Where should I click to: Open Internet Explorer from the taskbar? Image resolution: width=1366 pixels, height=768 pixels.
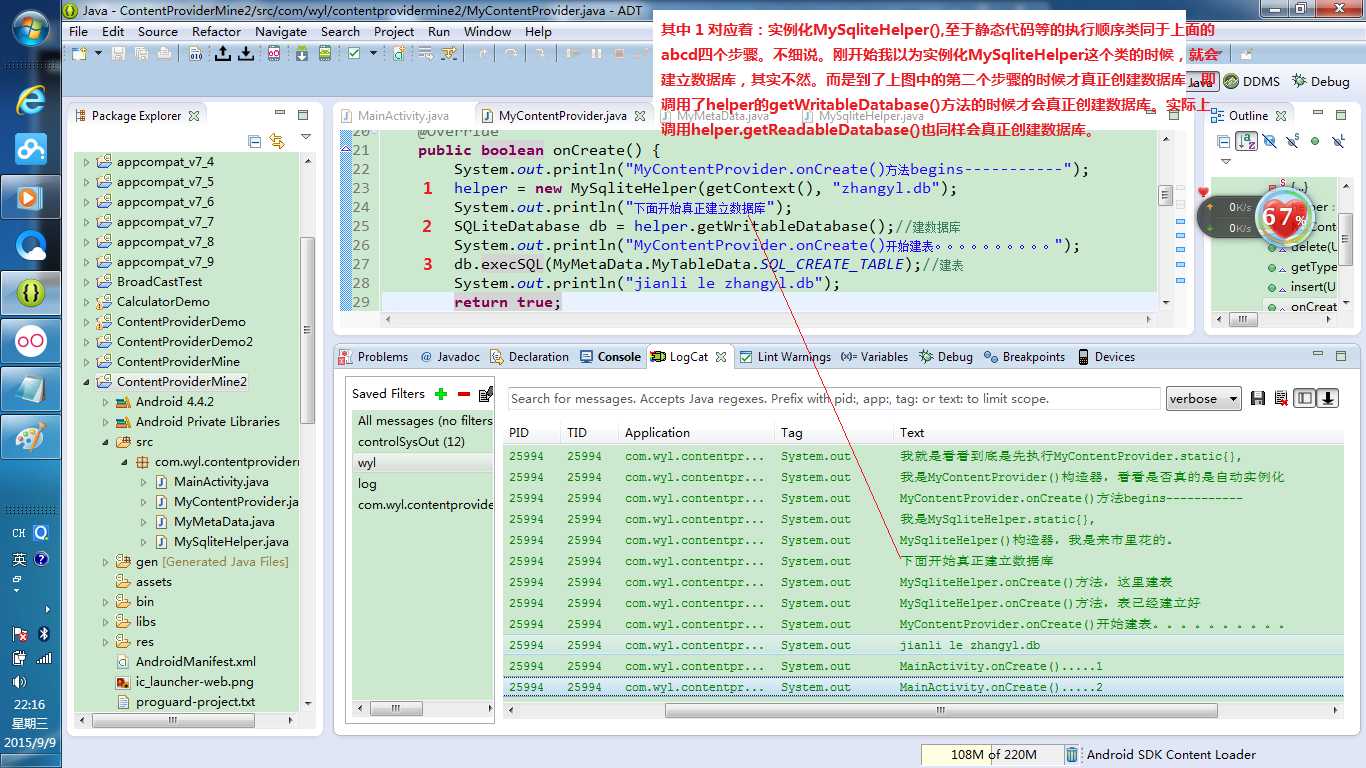tap(30, 100)
